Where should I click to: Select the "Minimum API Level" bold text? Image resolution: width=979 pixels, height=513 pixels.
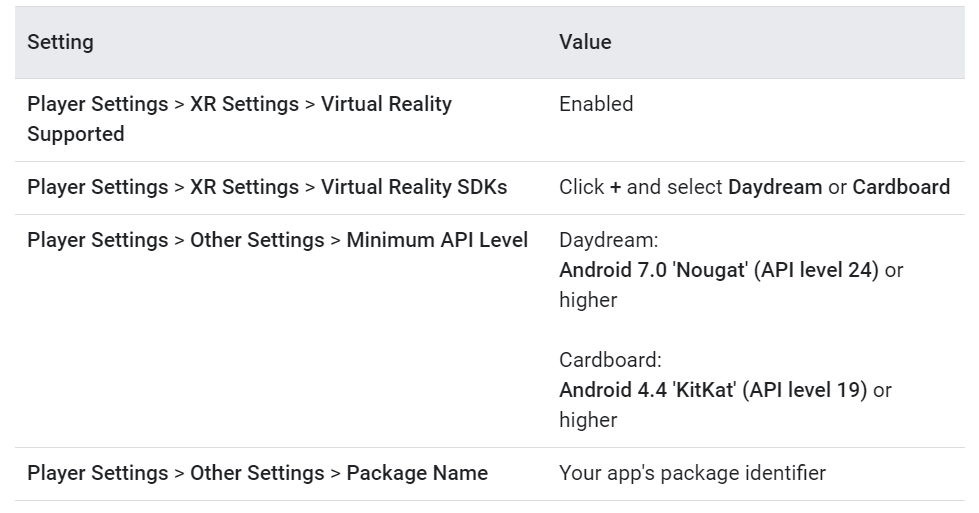click(437, 240)
